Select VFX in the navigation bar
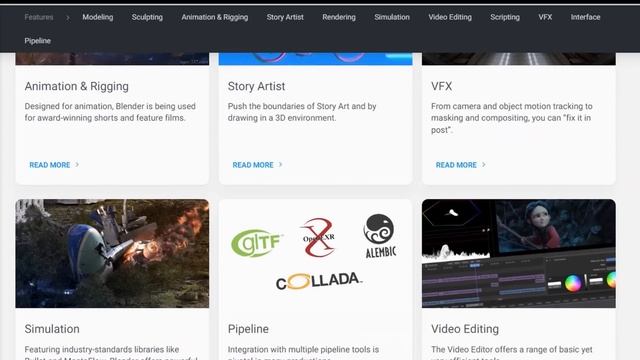The image size is (640, 360). point(545,17)
